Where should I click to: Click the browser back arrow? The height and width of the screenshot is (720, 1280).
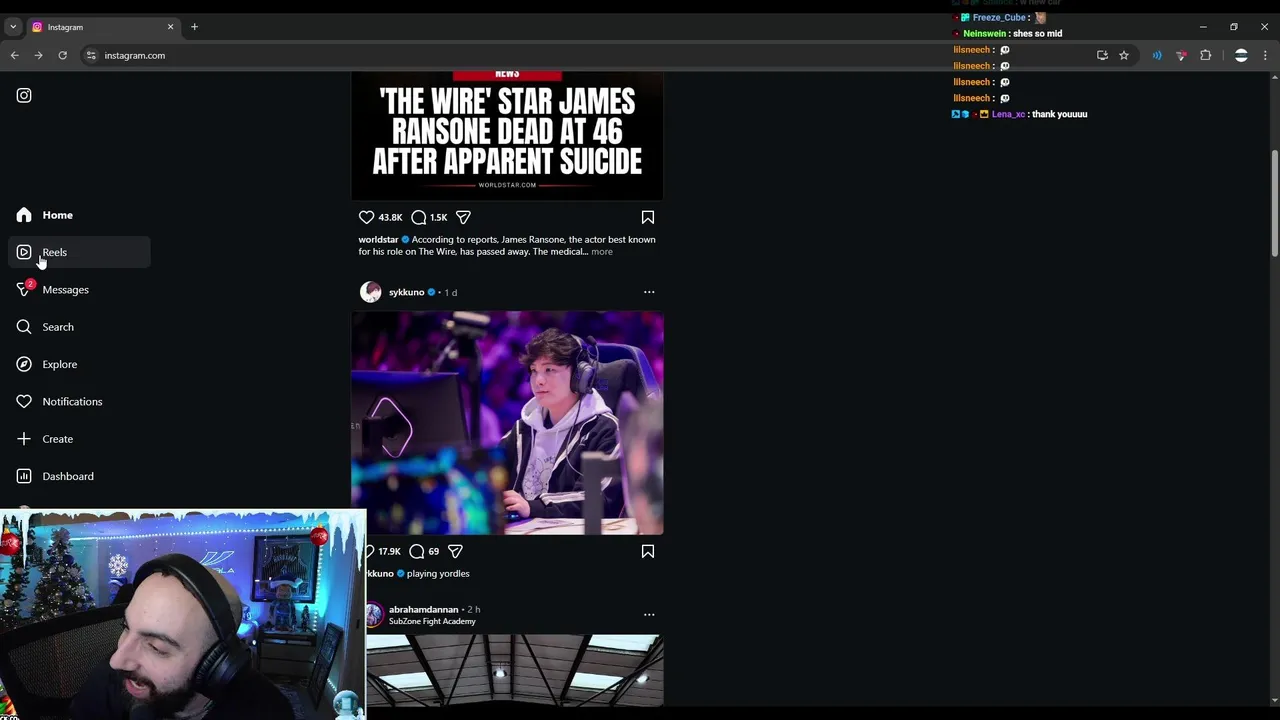[14, 55]
